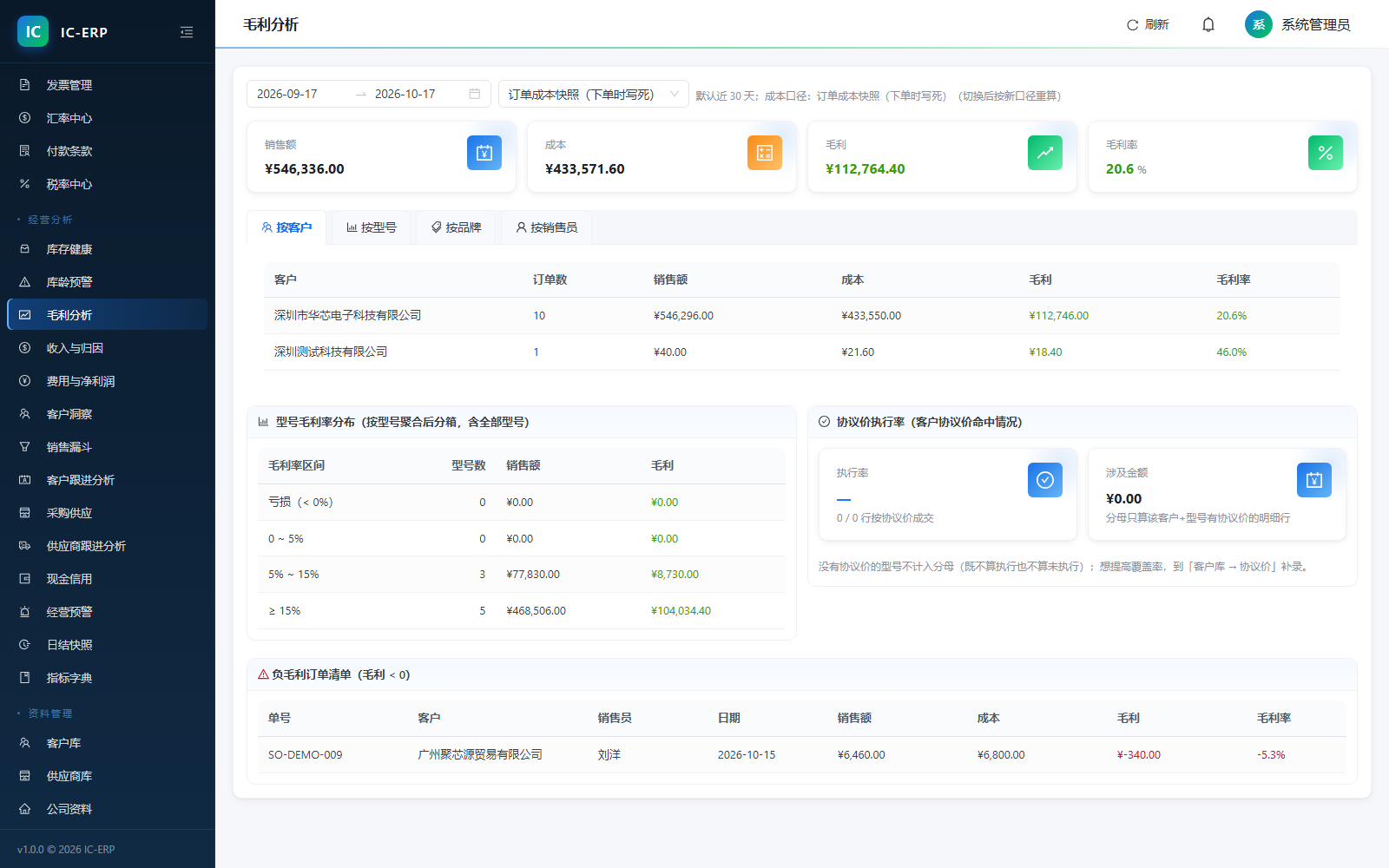Click the IC-ERP logo
Viewport: 1389px width, 868px height.
click(x=33, y=31)
